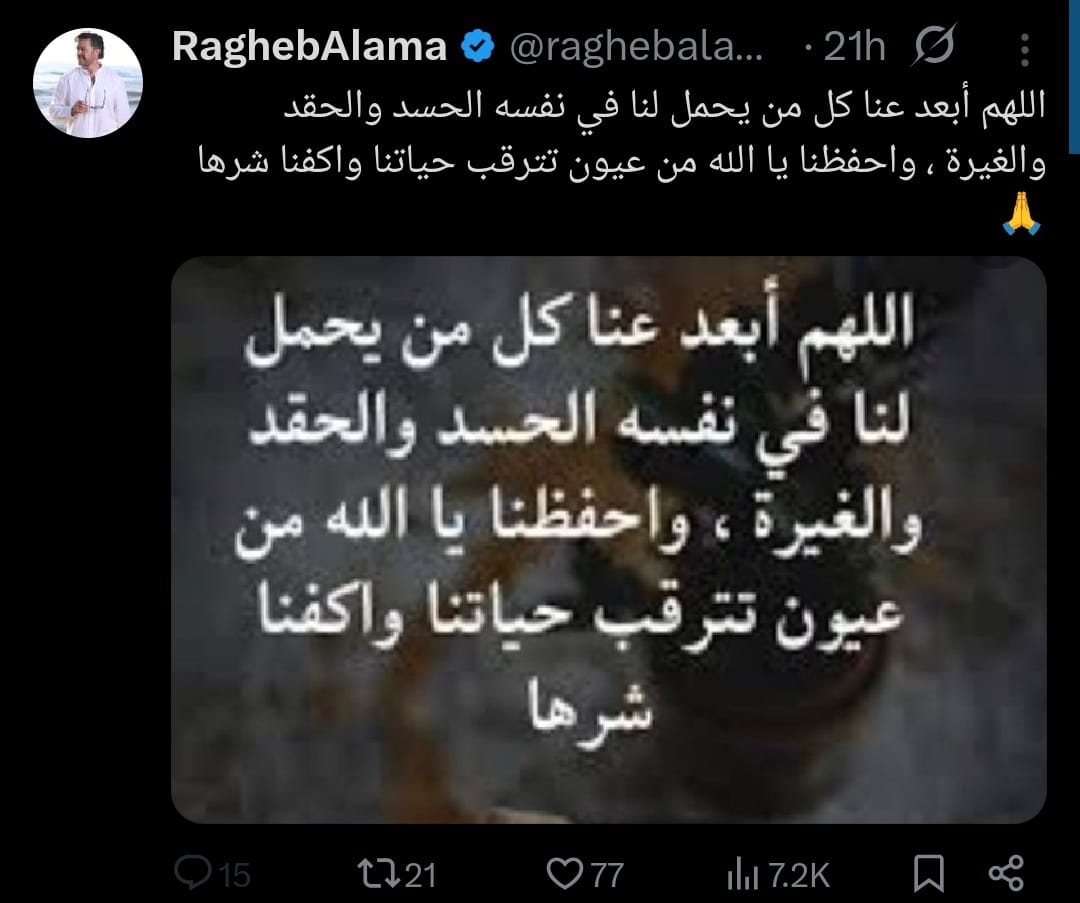This screenshot has height=903, width=1080.
Task: View analytics via bar chart icon
Action: 742,876
